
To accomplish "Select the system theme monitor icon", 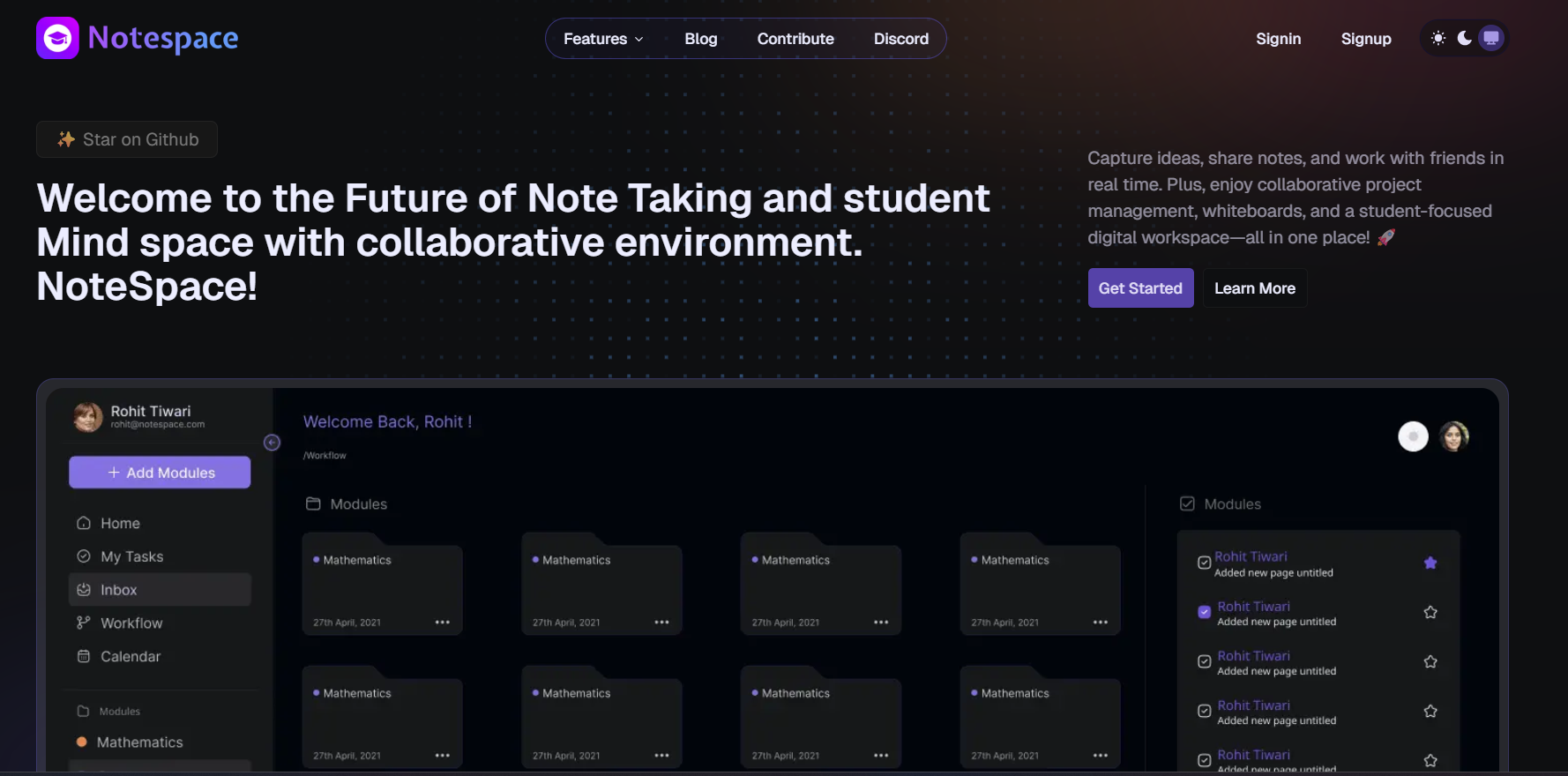I will [x=1491, y=38].
